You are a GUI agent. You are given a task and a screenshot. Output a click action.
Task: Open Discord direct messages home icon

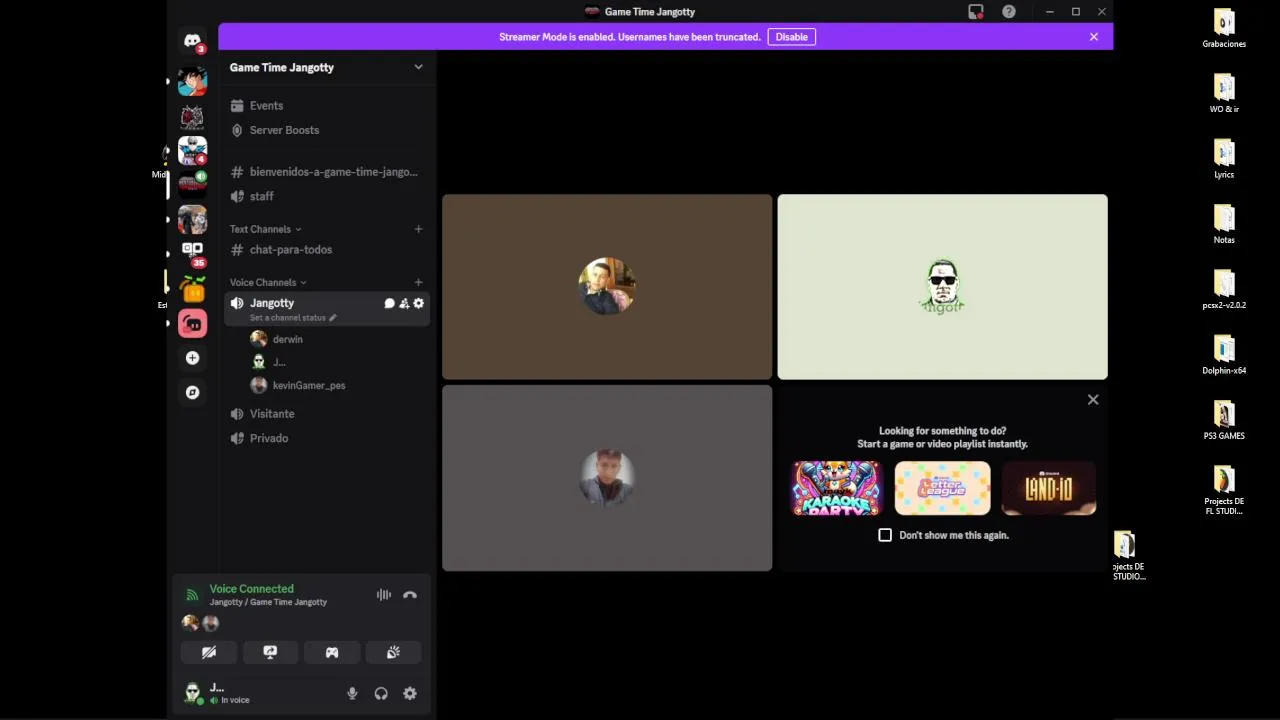tap(192, 41)
